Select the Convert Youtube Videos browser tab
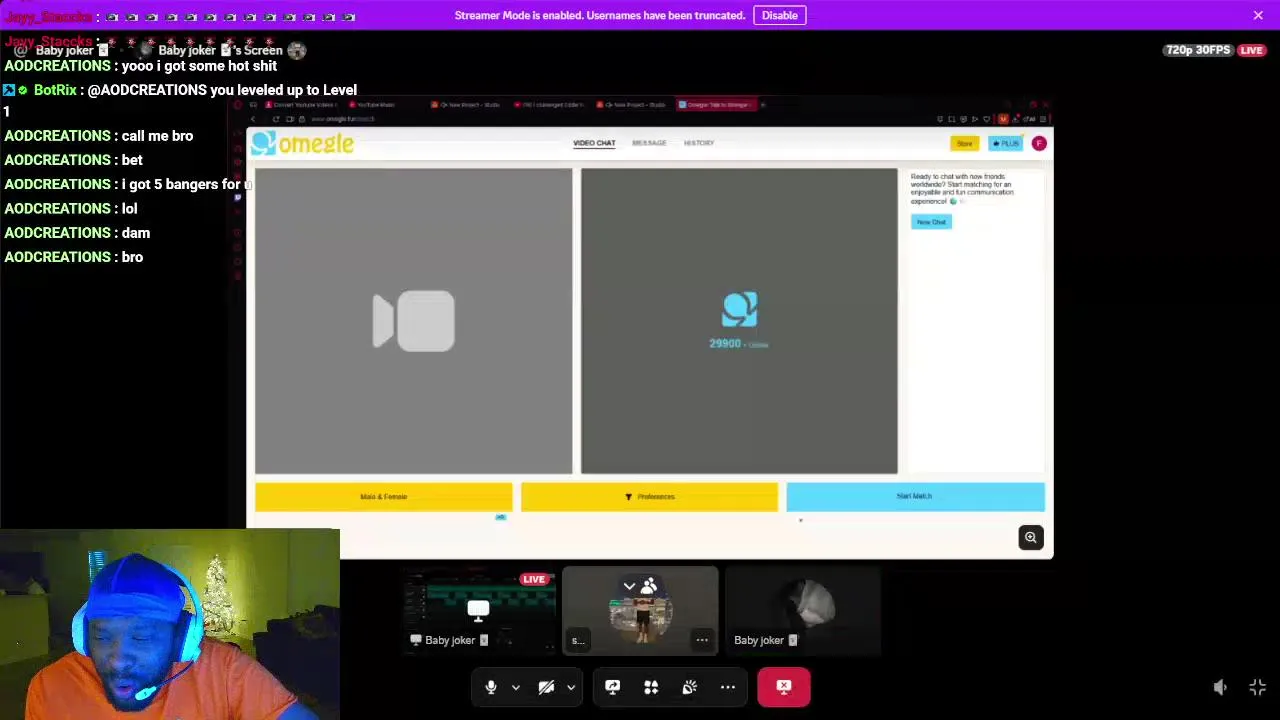The image size is (1280, 720). [x=303, y=104]
